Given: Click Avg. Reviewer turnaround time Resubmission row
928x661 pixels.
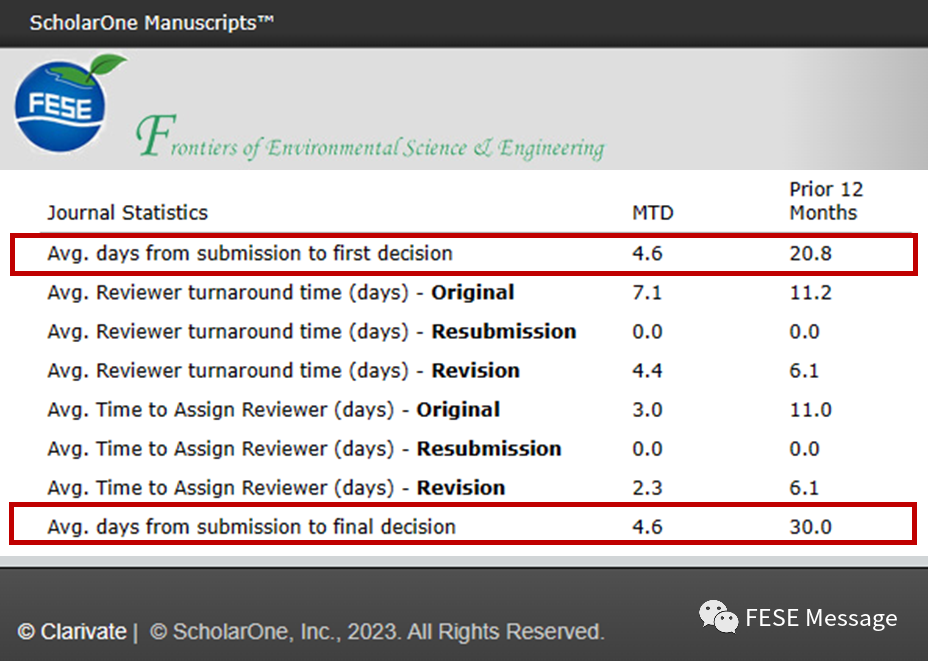Looking at the screenshot, I should [311, 331].
